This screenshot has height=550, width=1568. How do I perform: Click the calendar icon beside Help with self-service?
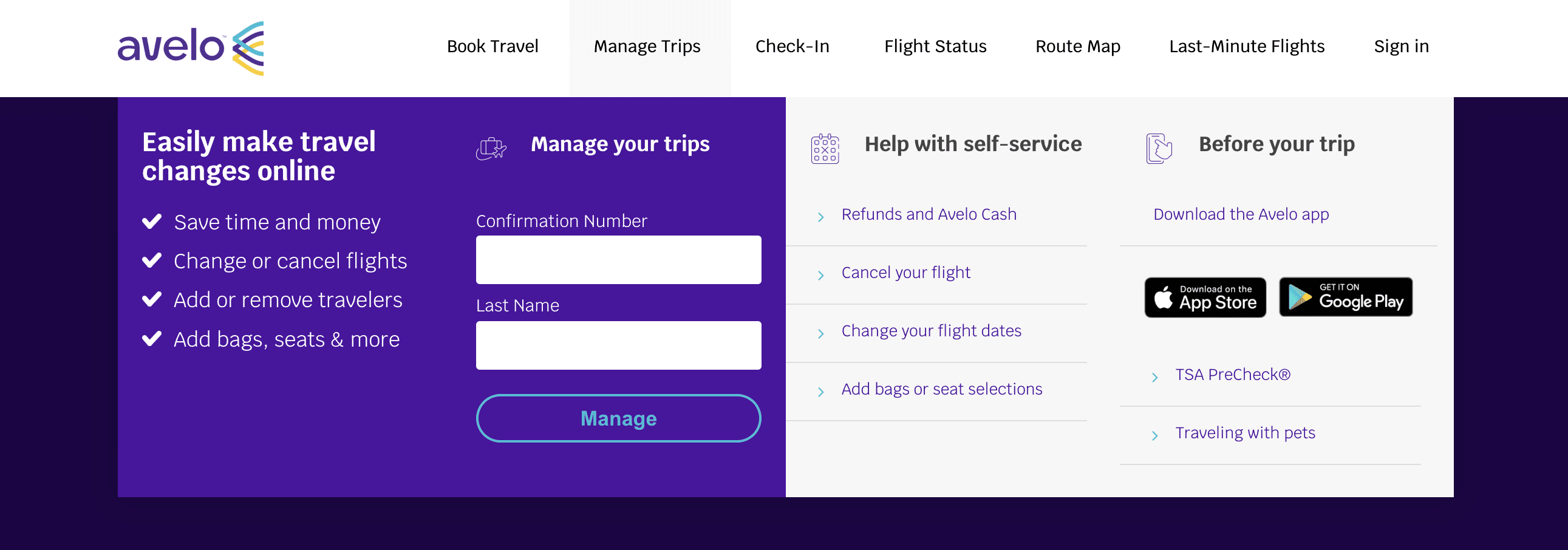click(825, 149)
